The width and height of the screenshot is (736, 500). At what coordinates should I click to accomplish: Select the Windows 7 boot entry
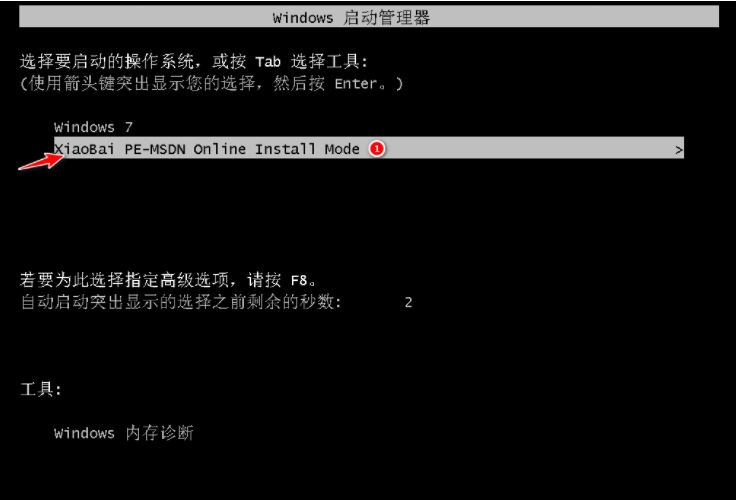click(x=93, y=127)
